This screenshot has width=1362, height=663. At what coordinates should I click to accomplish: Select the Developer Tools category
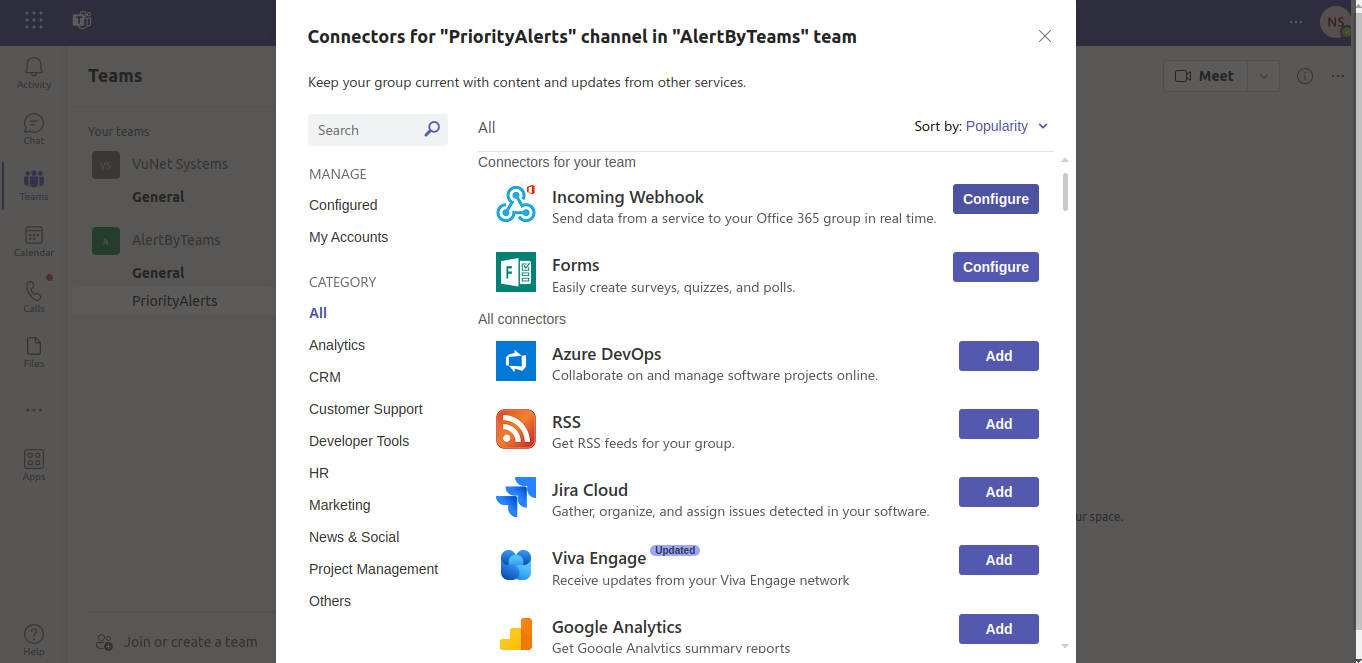[359, 441]
